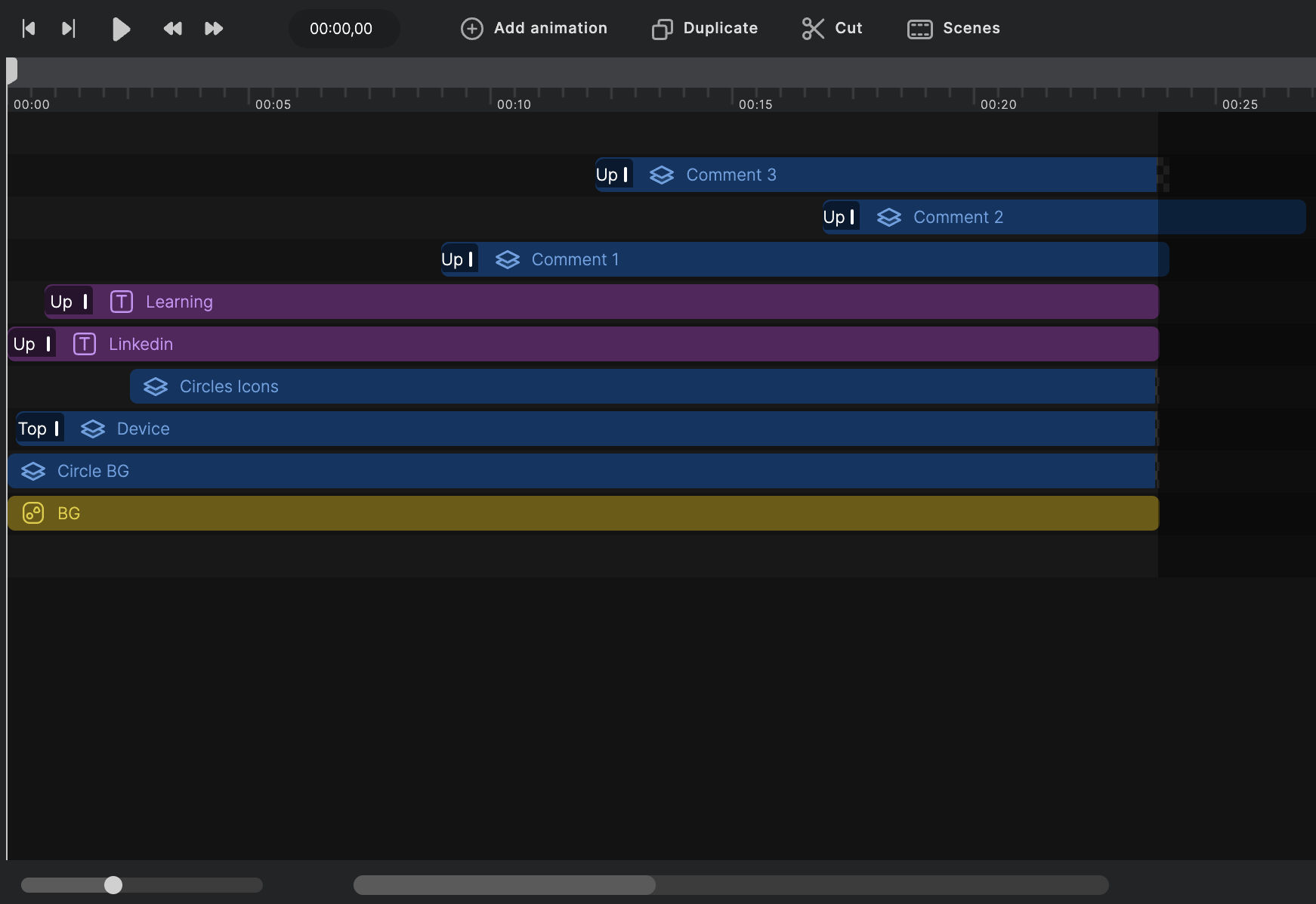
Task: Click the skip to end playback icon
Action: (x=69, y=29)
